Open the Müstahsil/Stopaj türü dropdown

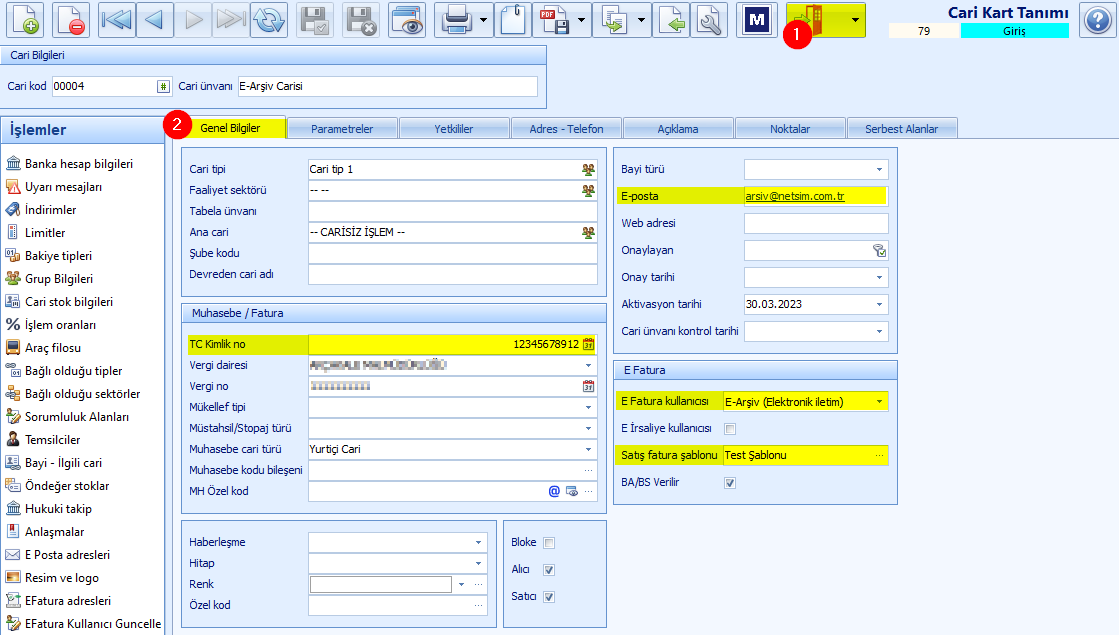588,428
